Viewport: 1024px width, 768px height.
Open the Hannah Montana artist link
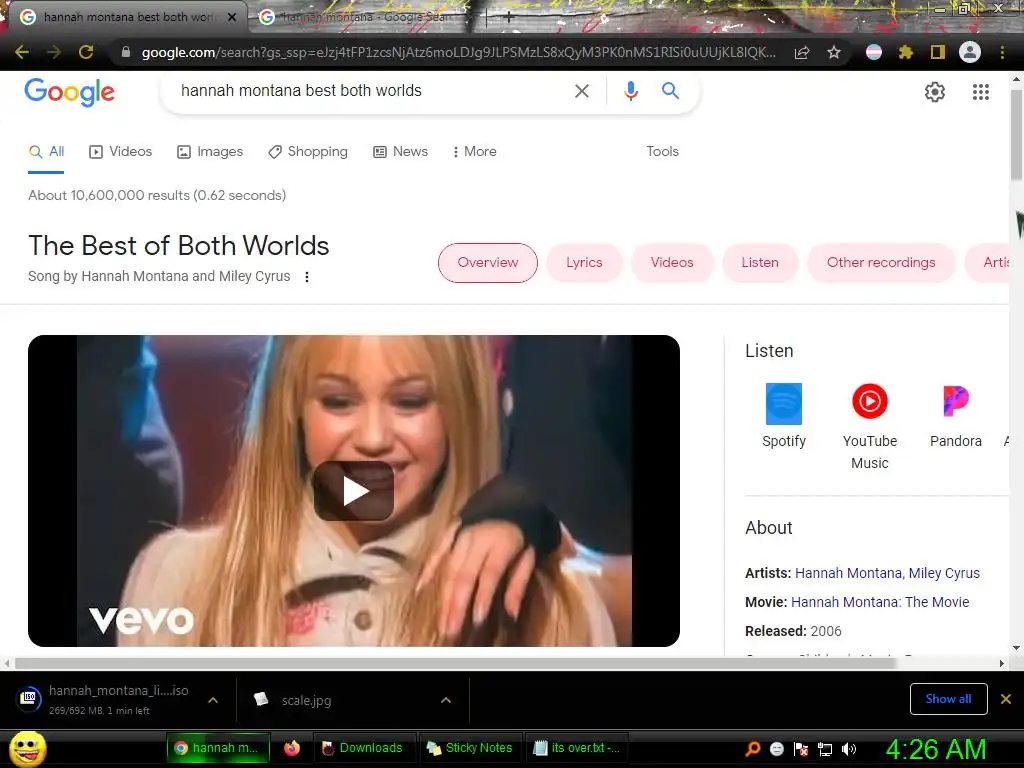pyautogui.click(x=848, y=573)
